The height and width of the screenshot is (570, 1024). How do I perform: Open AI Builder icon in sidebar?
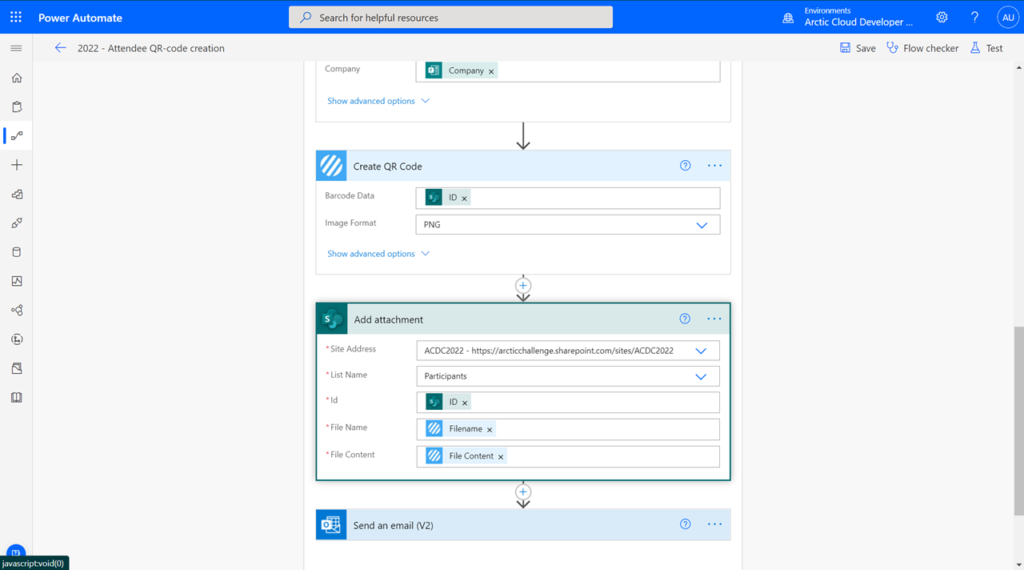click(x=17, y=310)
